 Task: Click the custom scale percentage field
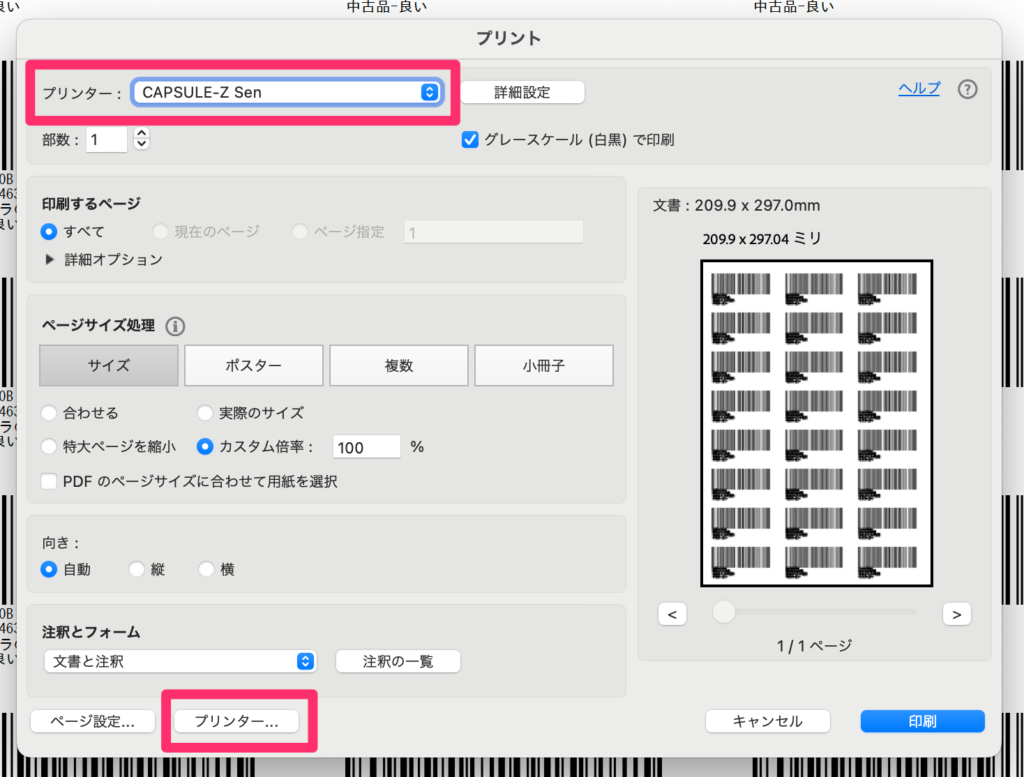click(x=365, y=447)
